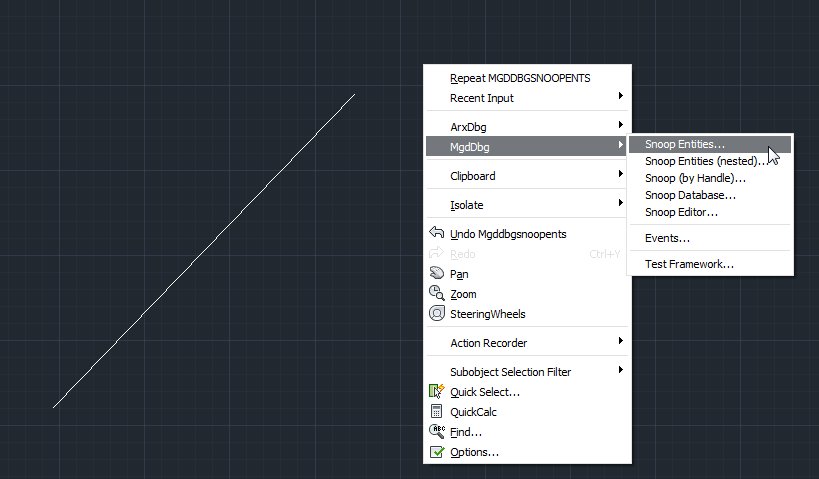The width and height of the screenshot is (819, 479).
Task: Open Events... from the submenu
Action: pos(710,238)
